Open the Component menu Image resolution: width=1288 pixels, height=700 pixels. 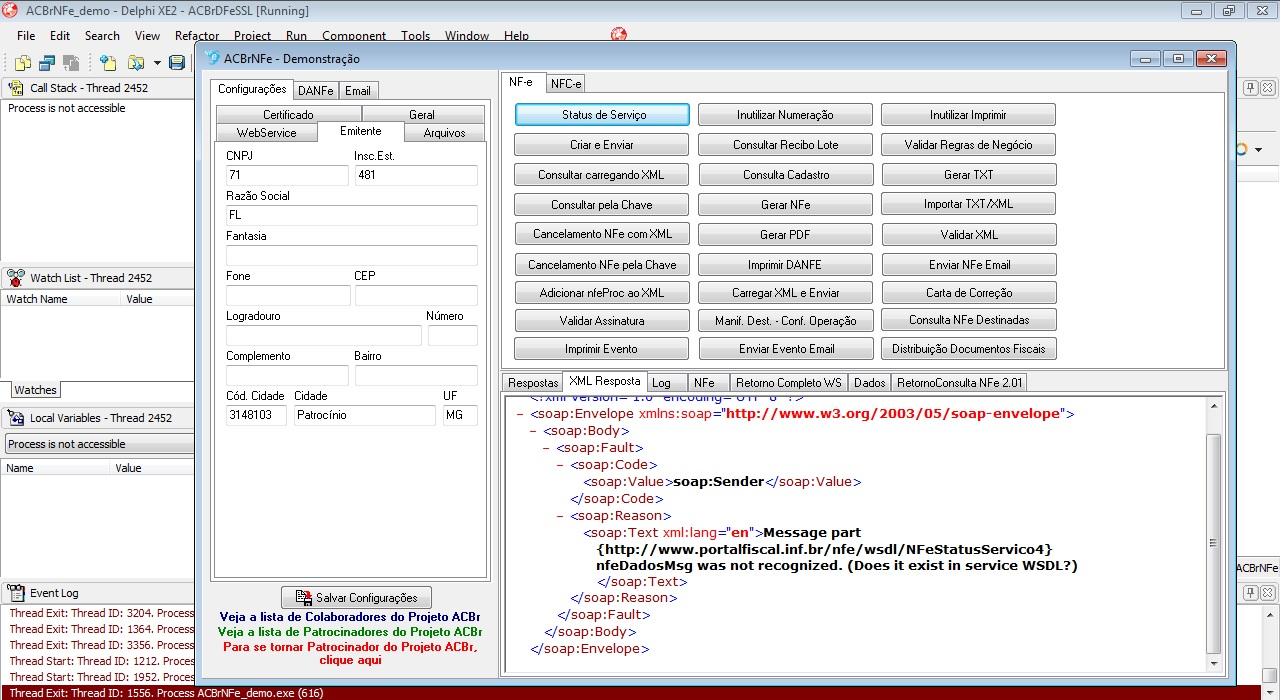point(354,35)
